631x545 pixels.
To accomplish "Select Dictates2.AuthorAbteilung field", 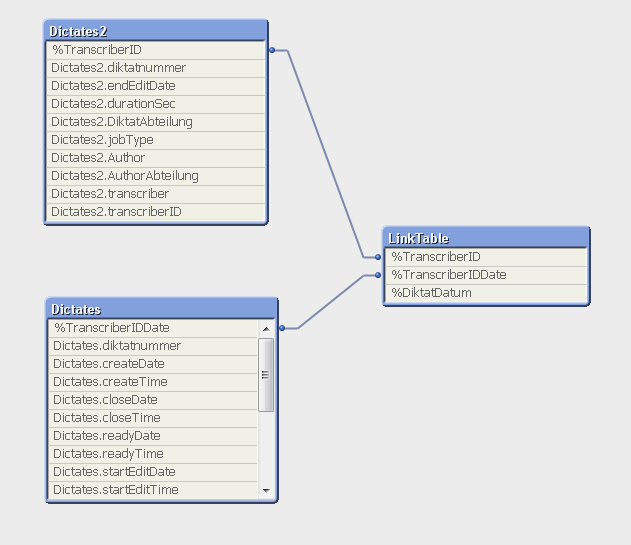I will tap(156, 176).
